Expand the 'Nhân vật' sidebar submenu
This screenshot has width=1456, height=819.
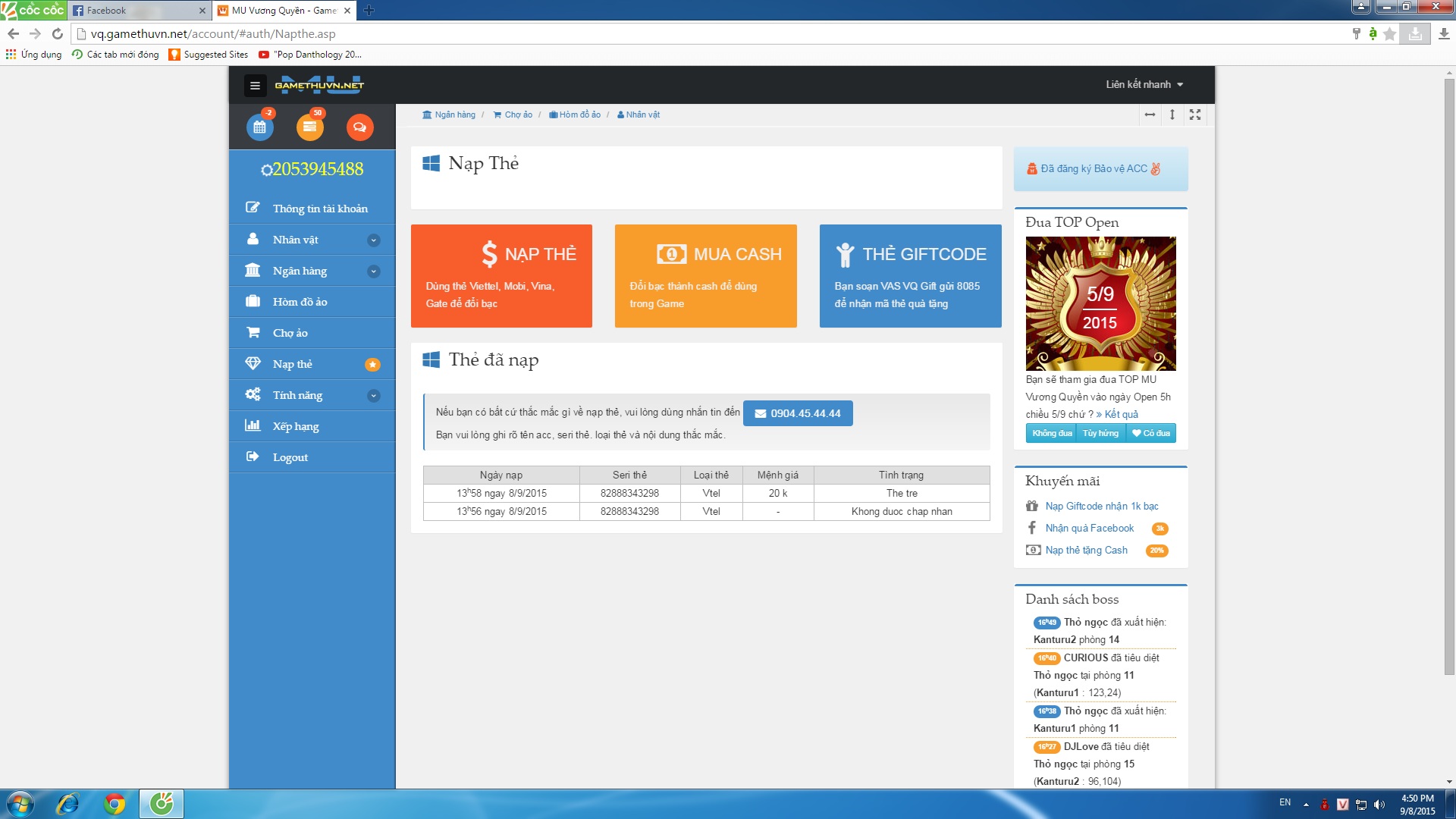373,240
